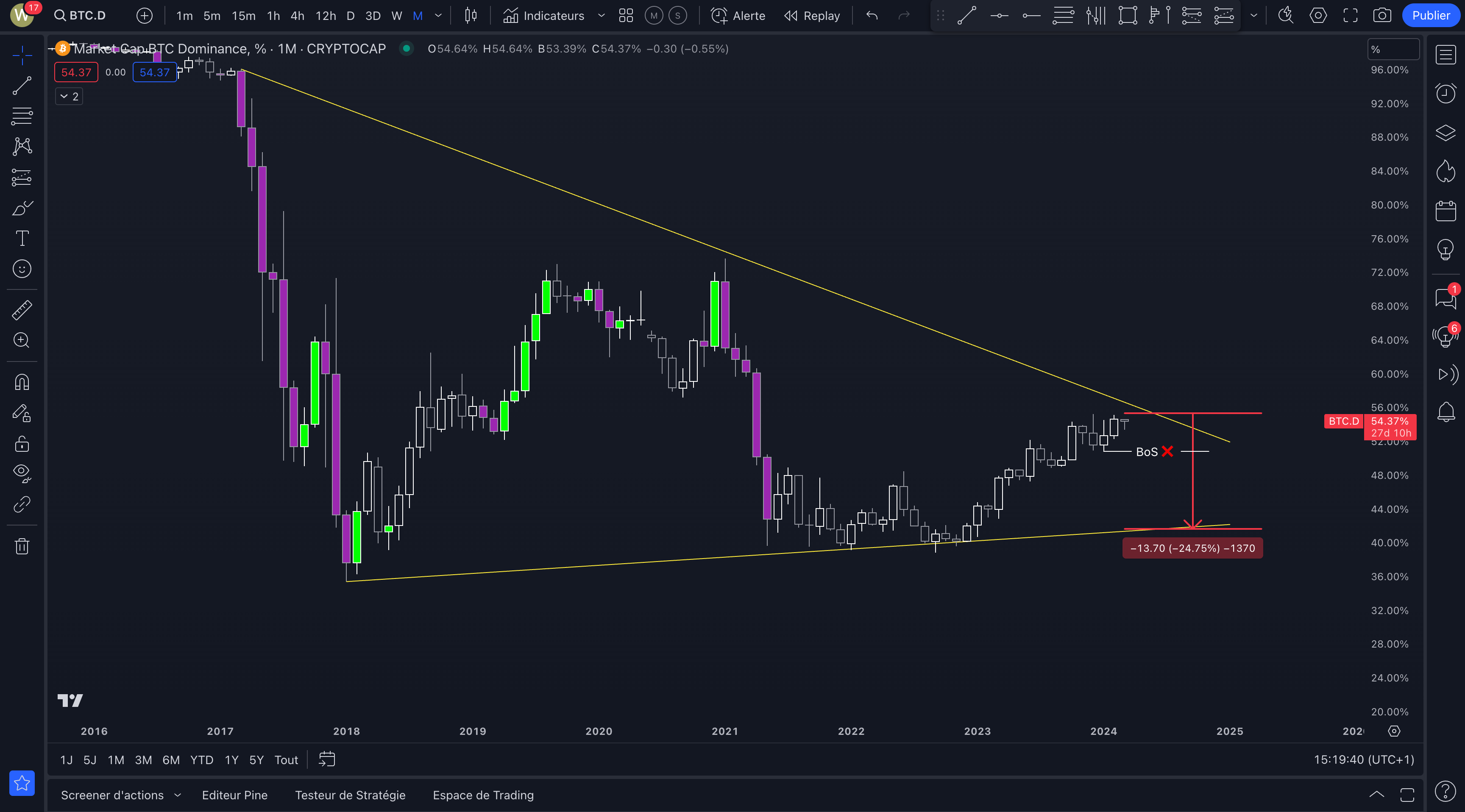Open the hotlists flame icon
1465x812 pixels.
1445,171
